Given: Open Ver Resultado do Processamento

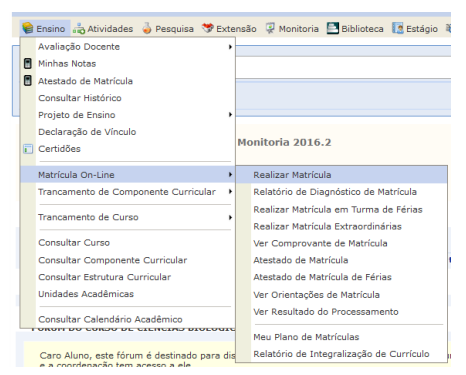Looking at the screenshot, I should click(341, 312).
